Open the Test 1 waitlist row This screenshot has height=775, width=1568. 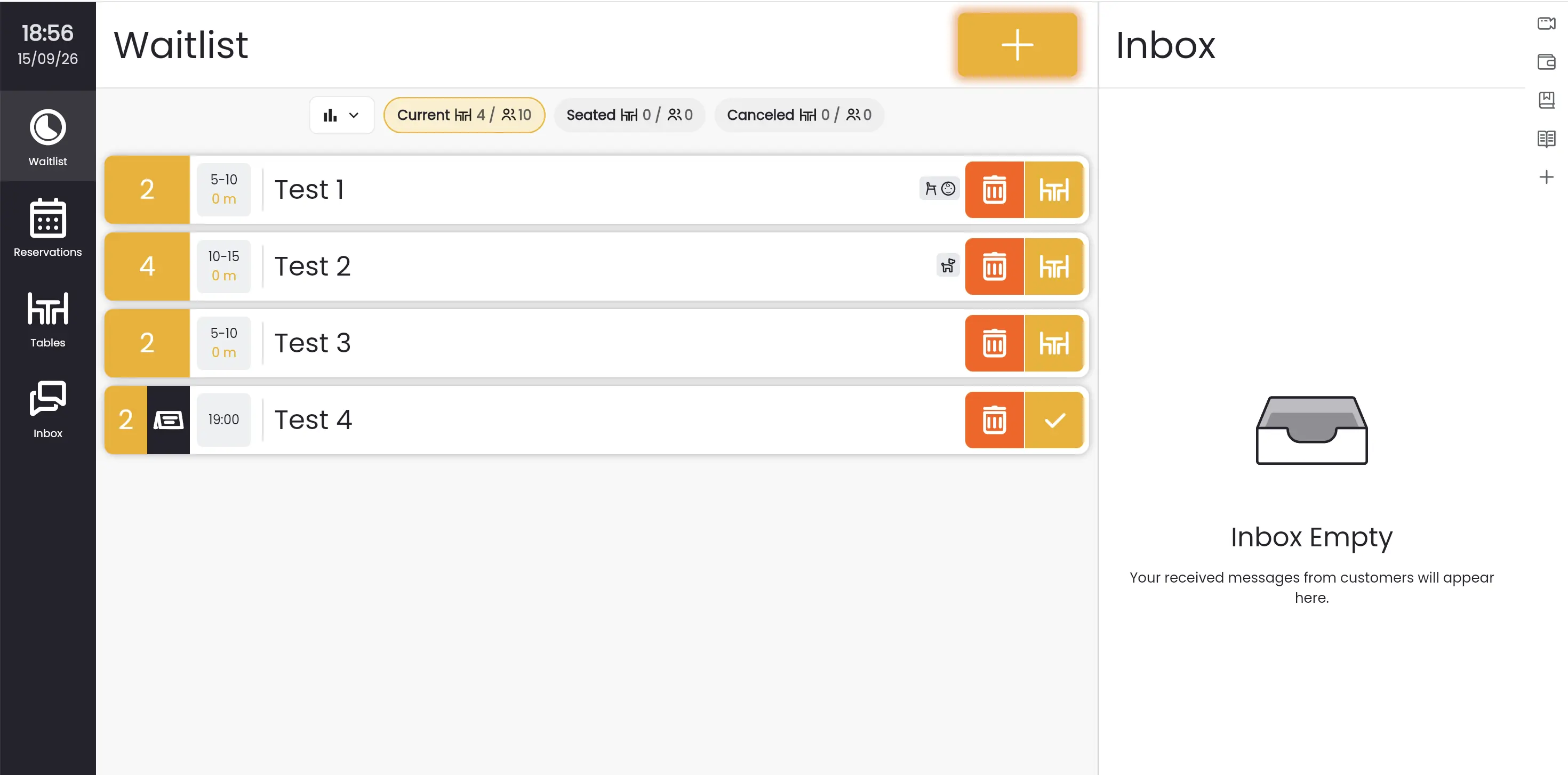[x=596, y=190]
